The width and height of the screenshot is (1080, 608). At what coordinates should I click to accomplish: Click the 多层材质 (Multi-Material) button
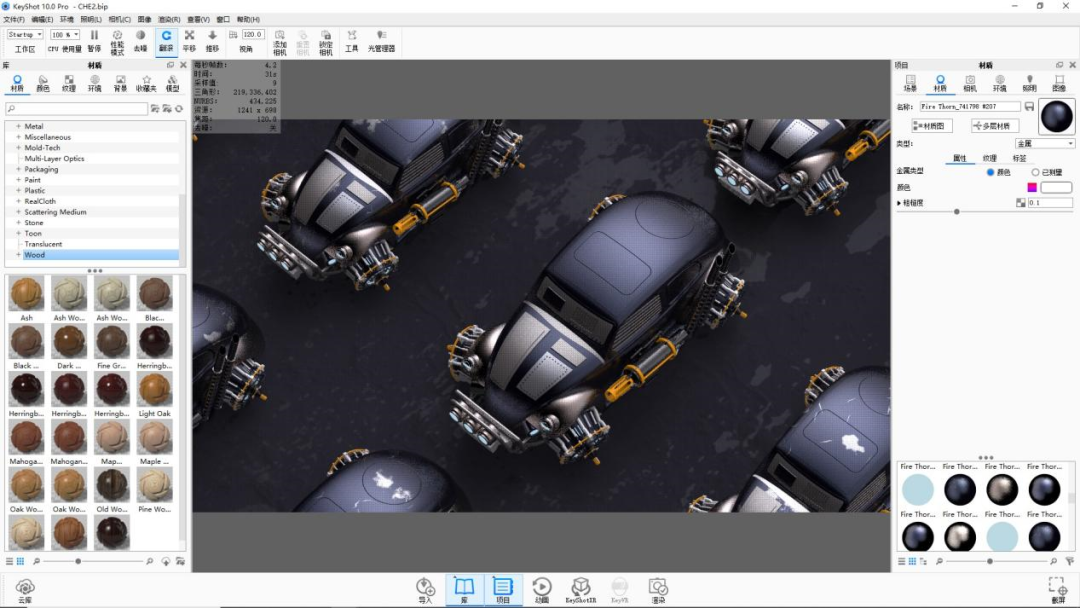click(x=995, y=126)
